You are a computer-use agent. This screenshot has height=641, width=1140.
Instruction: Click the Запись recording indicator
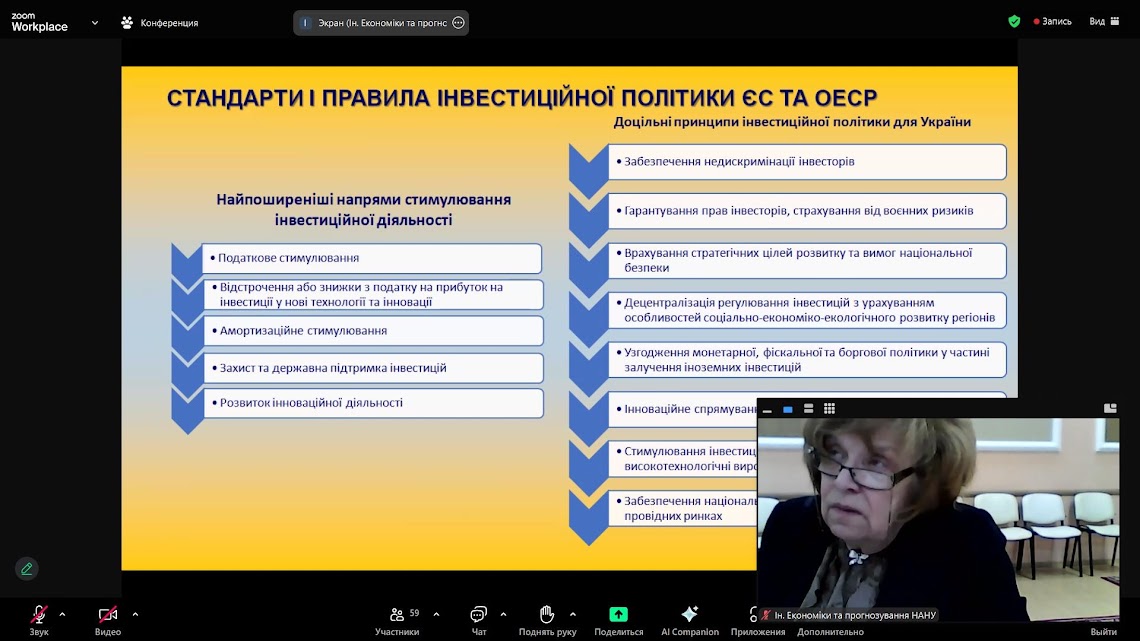pyautogui.click(x=1052, y=22)
